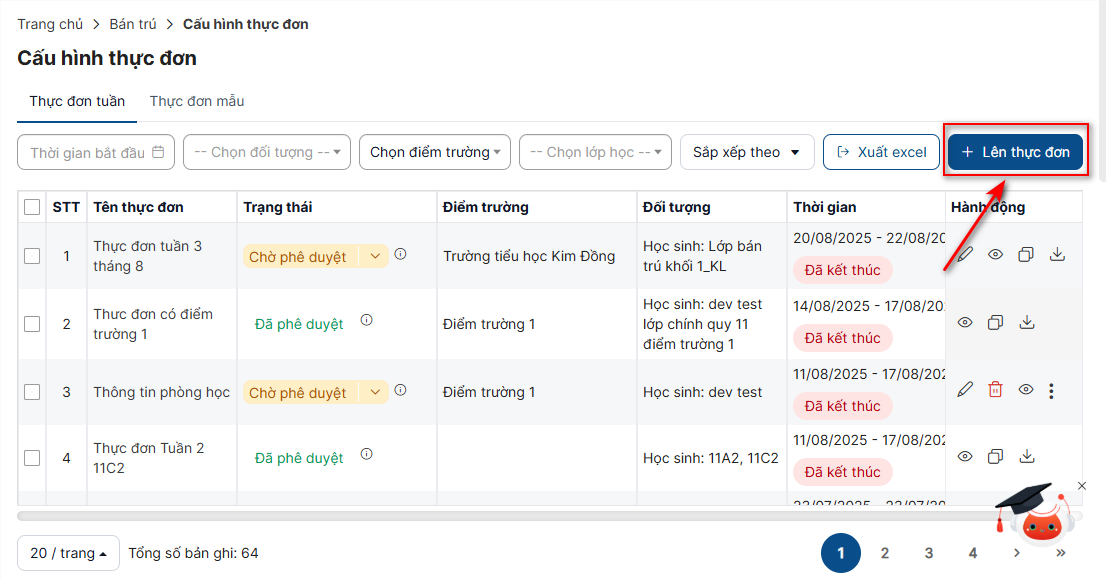1106x580 pixels.
Task: Tick the select-all checkbox in table header
Action: click(32, 207)
